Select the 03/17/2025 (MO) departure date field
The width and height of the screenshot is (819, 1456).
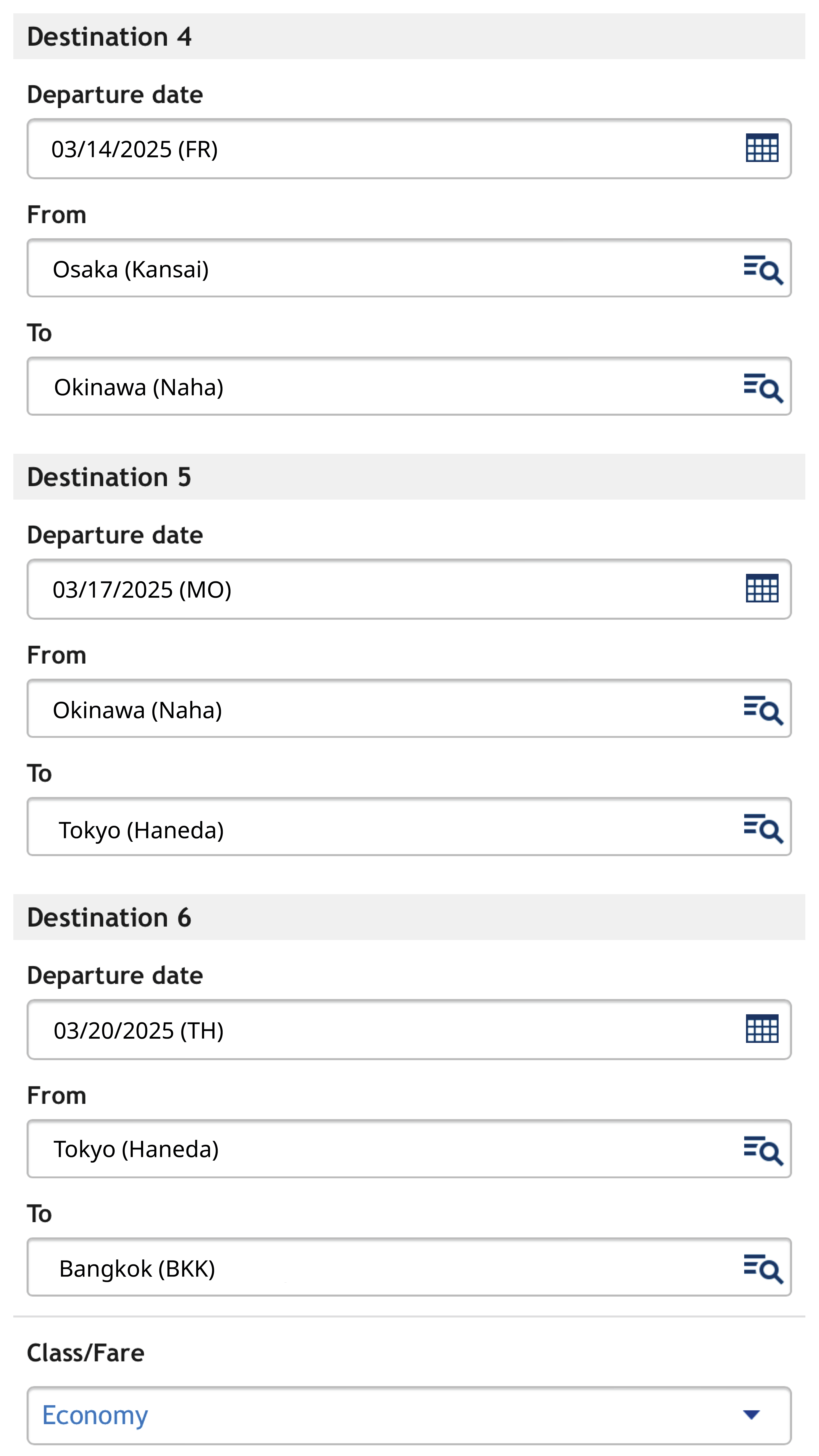tap(367, 589)
